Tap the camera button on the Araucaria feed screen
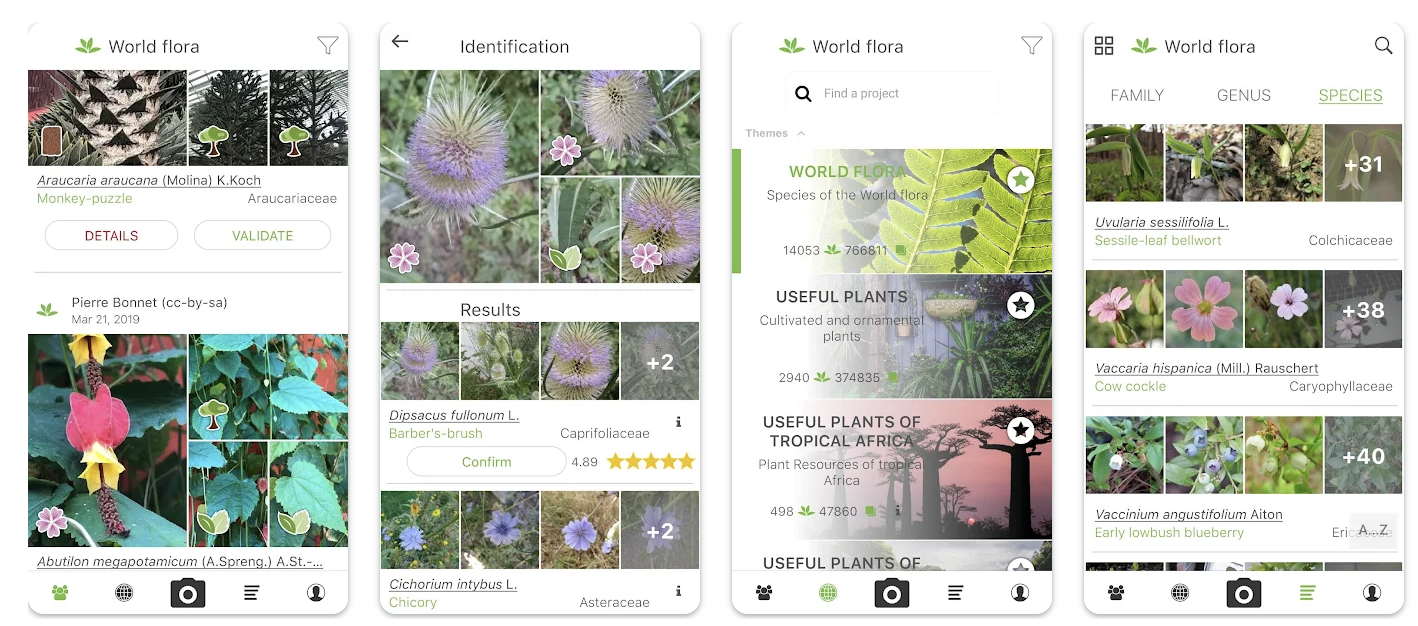The height and width of the screenshot is (626, 1418). (188, 593)
